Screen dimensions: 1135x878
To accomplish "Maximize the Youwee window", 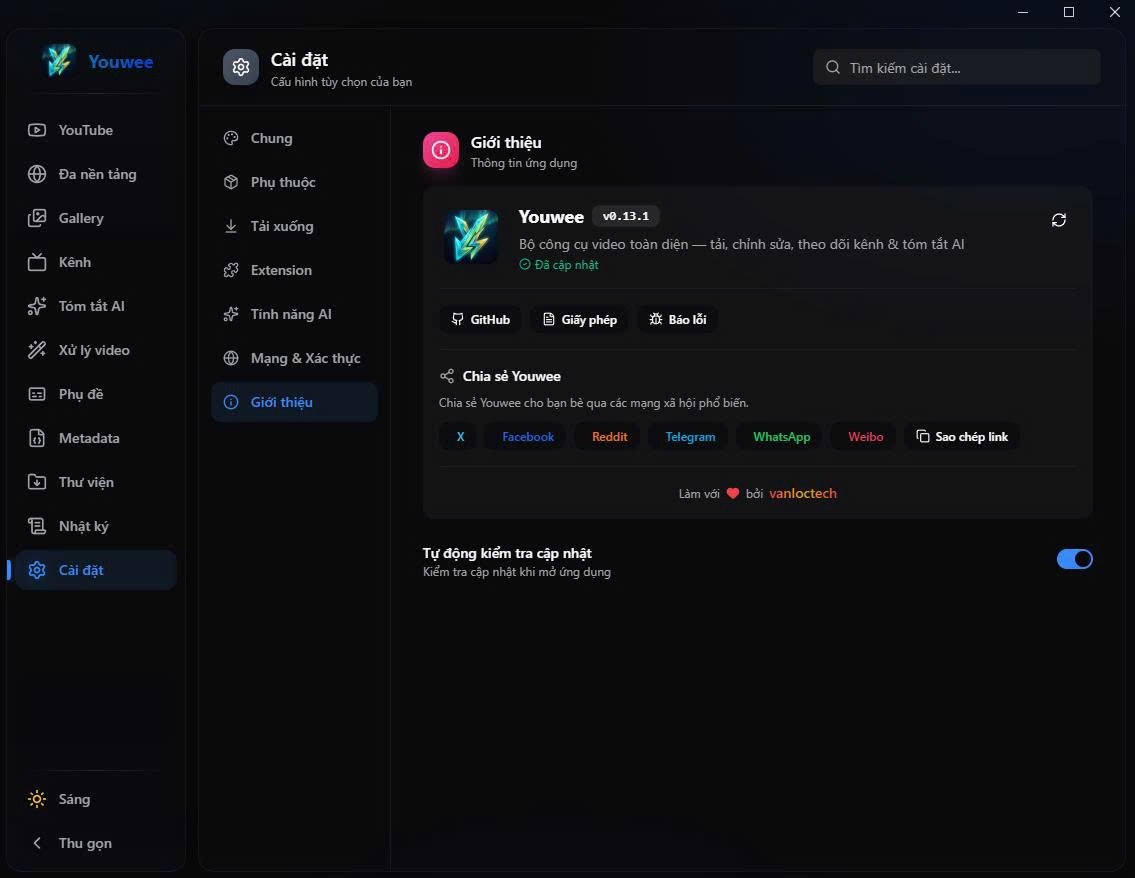I will (1068, 12).
